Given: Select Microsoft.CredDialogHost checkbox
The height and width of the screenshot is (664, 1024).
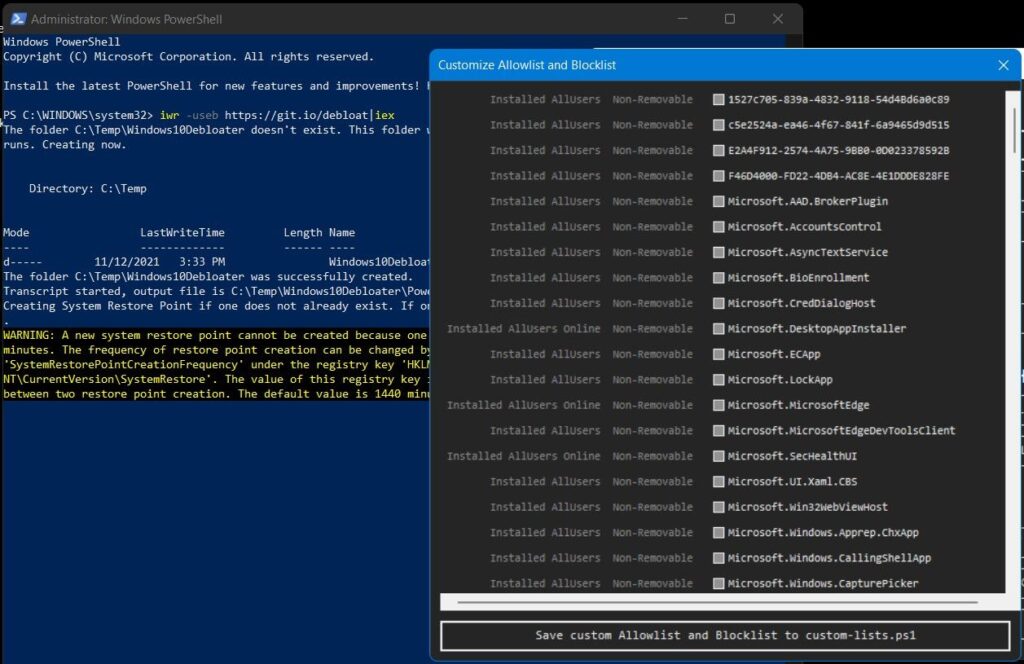Looking at the screenshot, I should point(718,303).
